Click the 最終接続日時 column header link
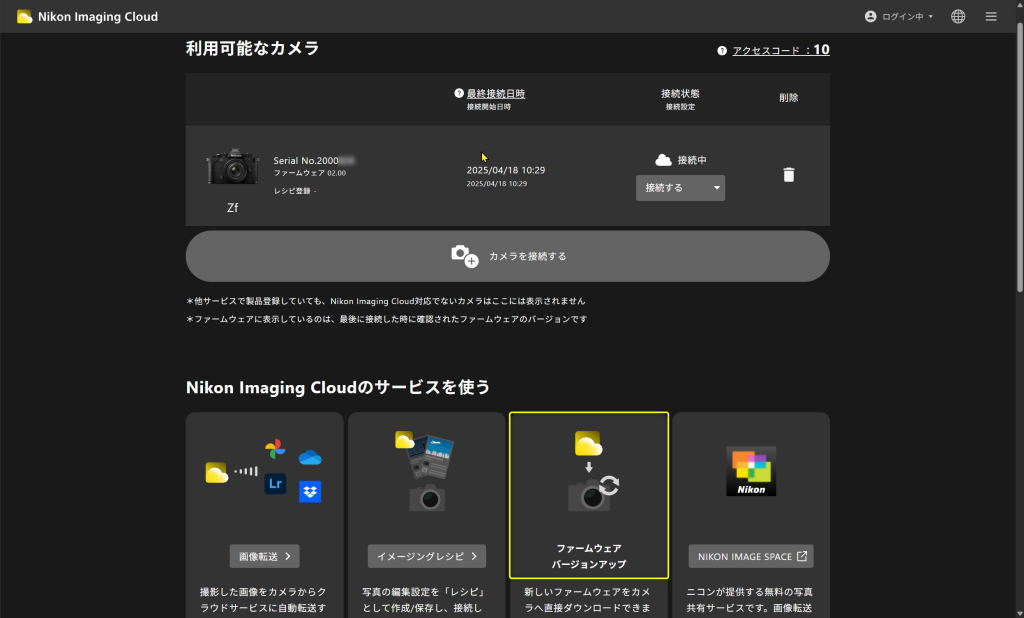This screenshot has height=618, width=1024. (x=496, y=94)
